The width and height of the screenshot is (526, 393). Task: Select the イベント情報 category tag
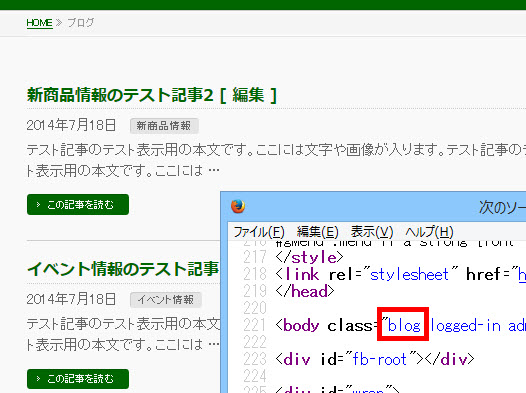[166, 300]
